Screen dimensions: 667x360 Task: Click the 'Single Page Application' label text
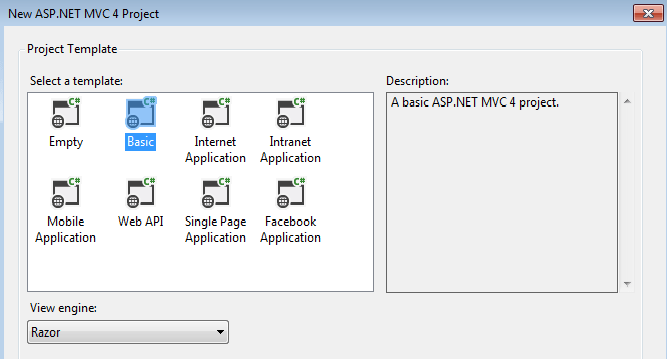coord(216,229)
